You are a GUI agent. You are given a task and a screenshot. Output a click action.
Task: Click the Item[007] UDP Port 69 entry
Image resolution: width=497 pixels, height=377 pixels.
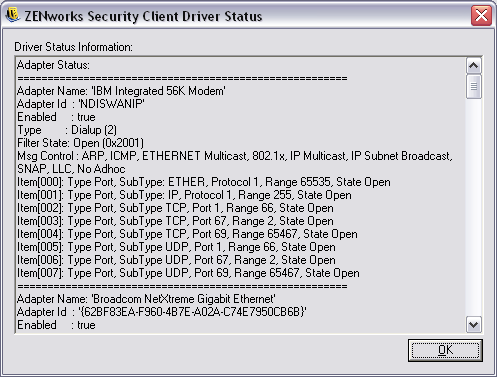click(188, 273)
